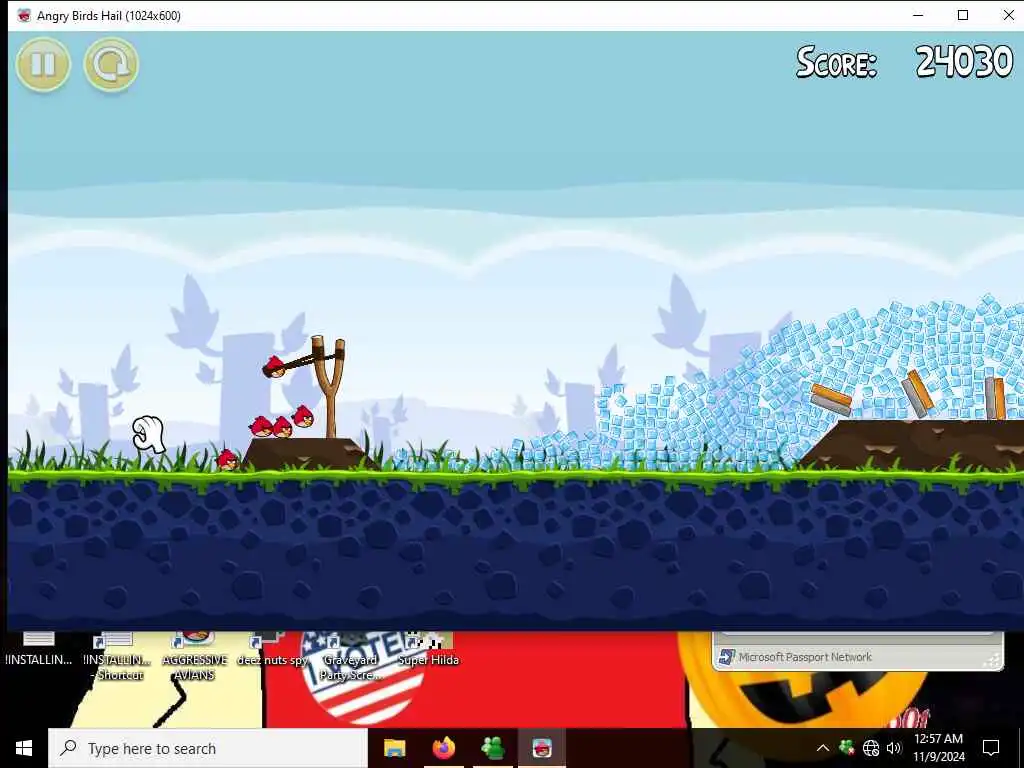Minimize the Angry Birds Hail window

point(918,15)
